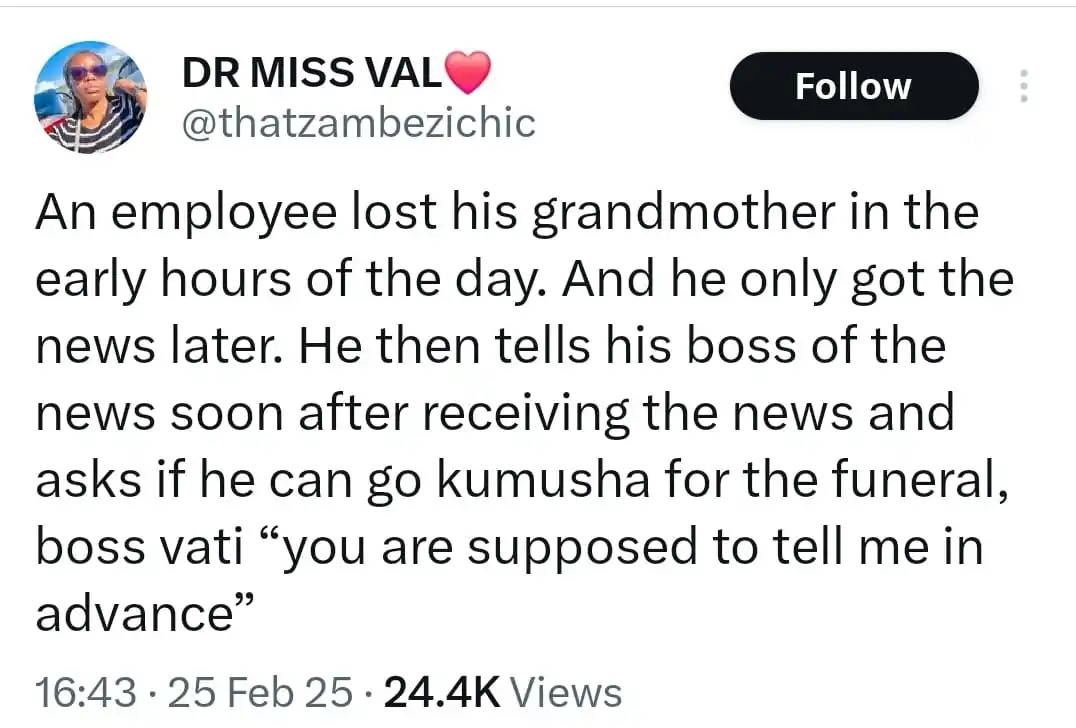Open the @thatzambezichic handle link
Viewport: 1076px width, 728px height.
click(x=359, y=122)
